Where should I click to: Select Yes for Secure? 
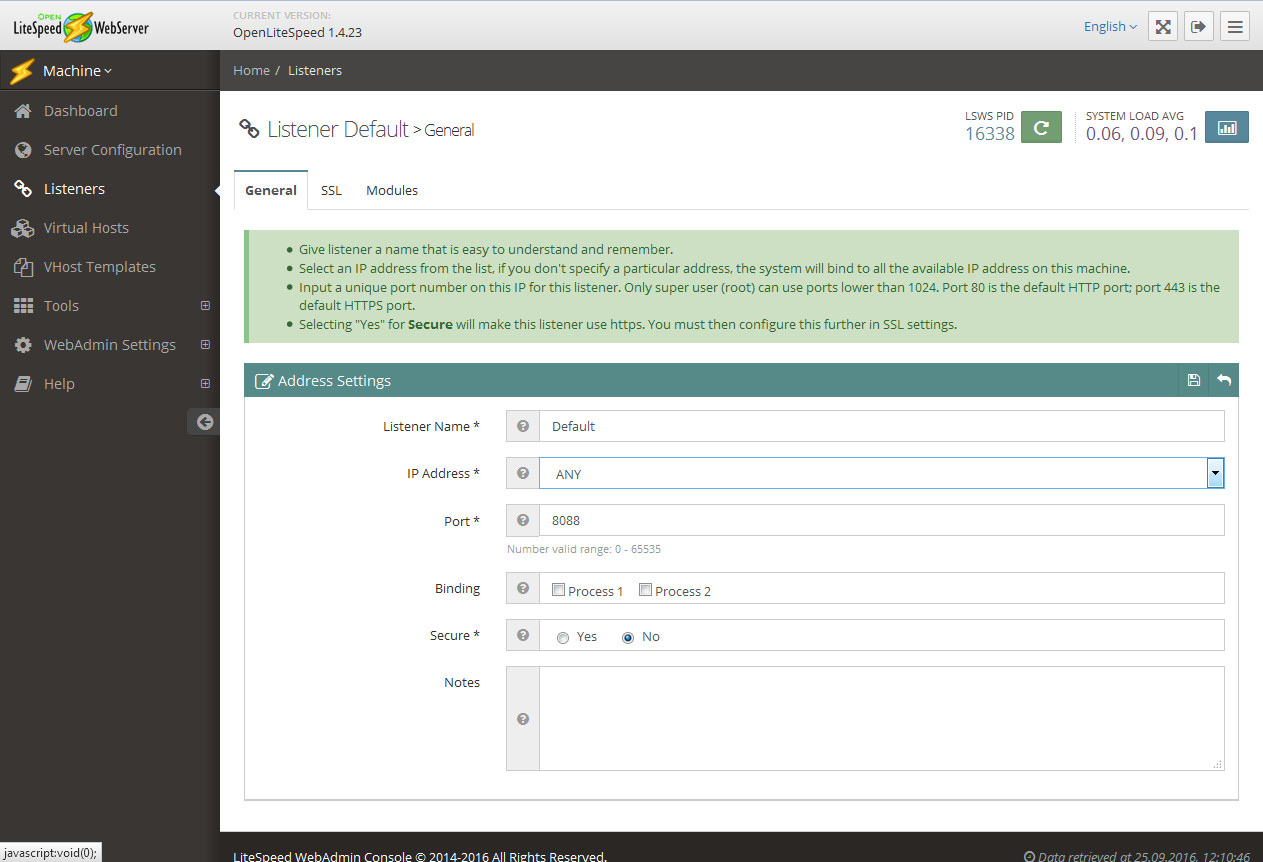click(x=563, y=637)
